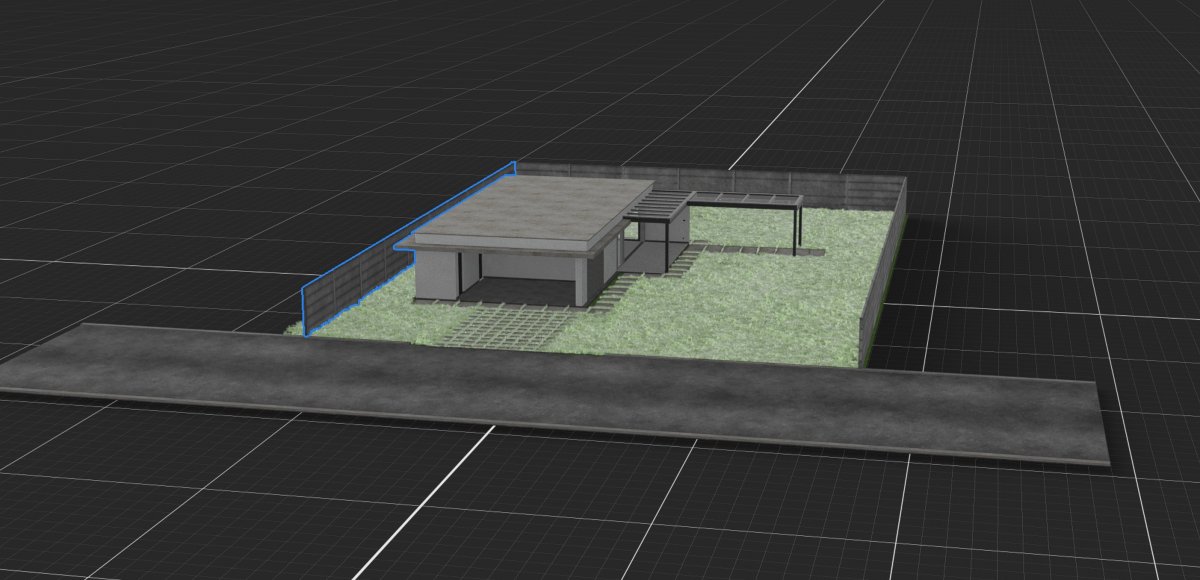Select the house's front left wall
The height and width of the screenshot is (580, 1200).
coord(434,275)
